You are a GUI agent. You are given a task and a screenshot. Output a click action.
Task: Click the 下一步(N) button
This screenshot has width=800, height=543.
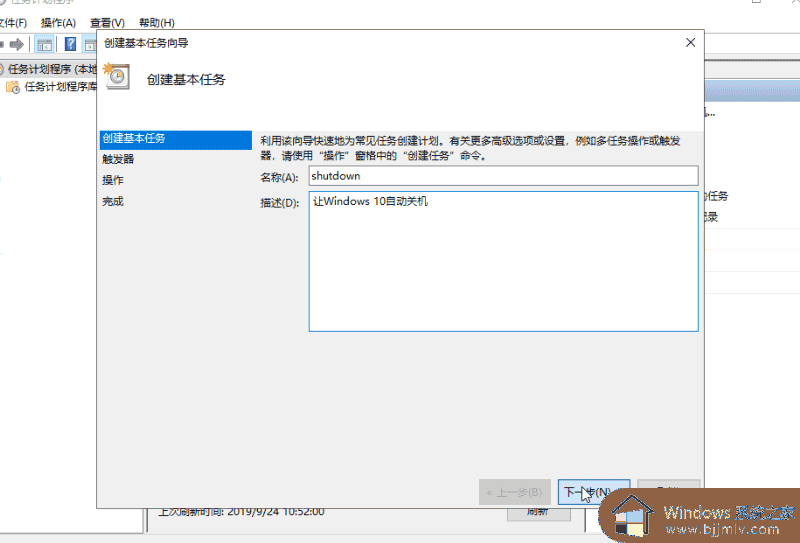point(594,492)
